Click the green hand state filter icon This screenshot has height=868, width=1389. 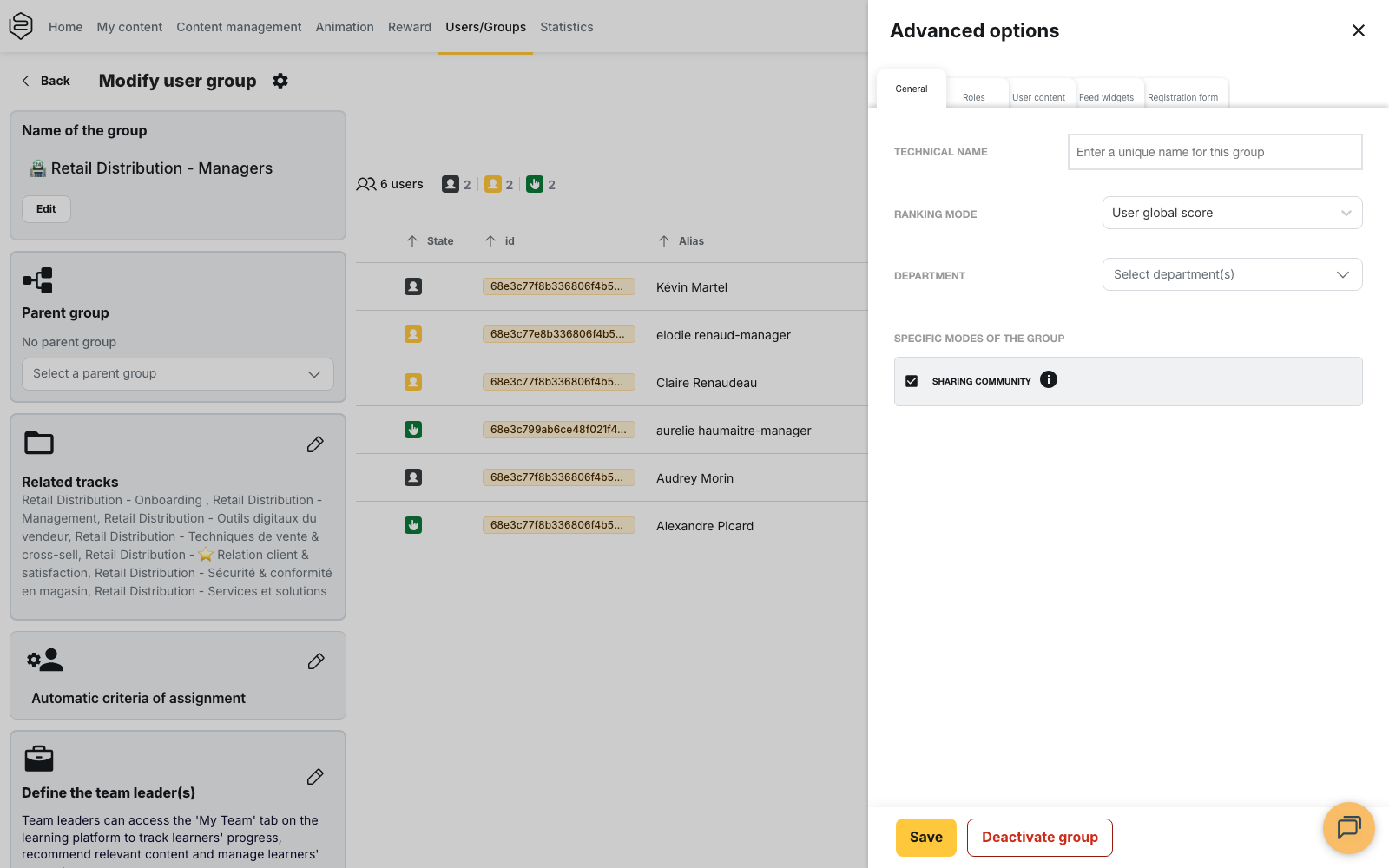click(x=535, y=184)
